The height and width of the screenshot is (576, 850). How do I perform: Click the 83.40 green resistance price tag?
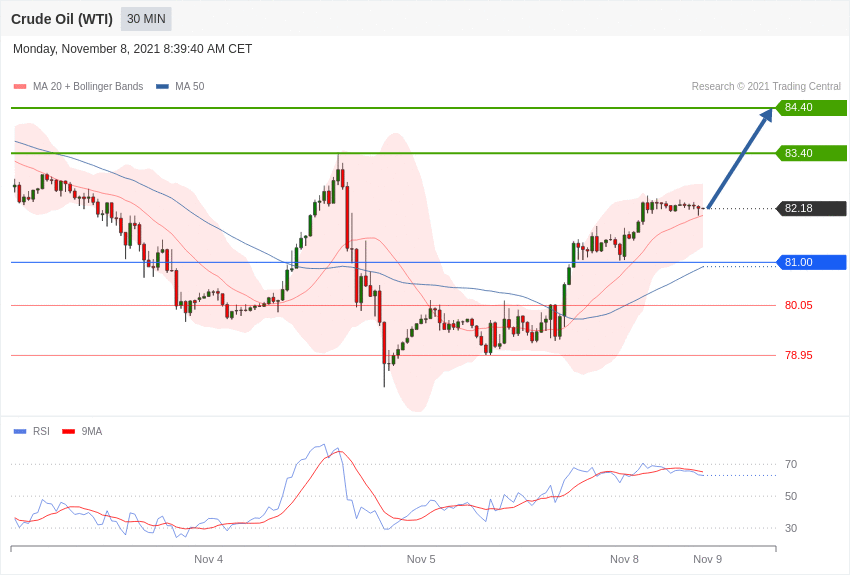click(x=812, y=153)
